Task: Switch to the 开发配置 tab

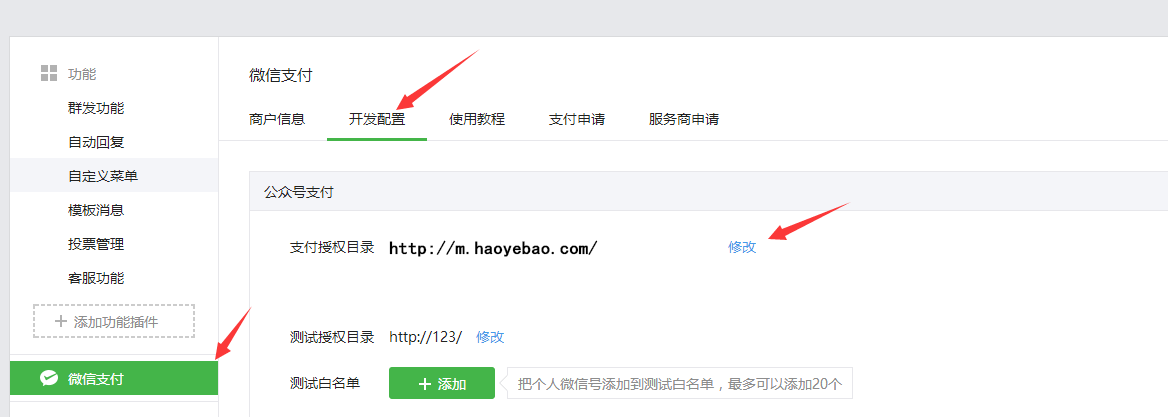Action: tap(377, 119)
